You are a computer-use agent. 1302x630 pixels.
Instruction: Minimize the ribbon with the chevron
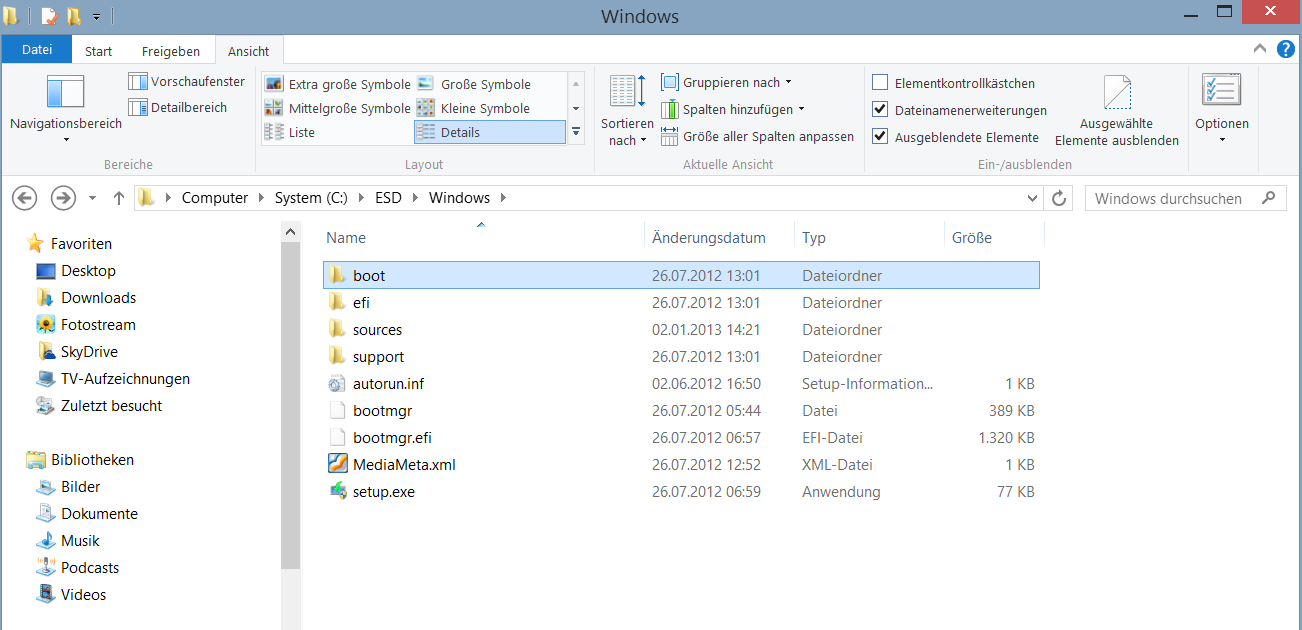1260,47
